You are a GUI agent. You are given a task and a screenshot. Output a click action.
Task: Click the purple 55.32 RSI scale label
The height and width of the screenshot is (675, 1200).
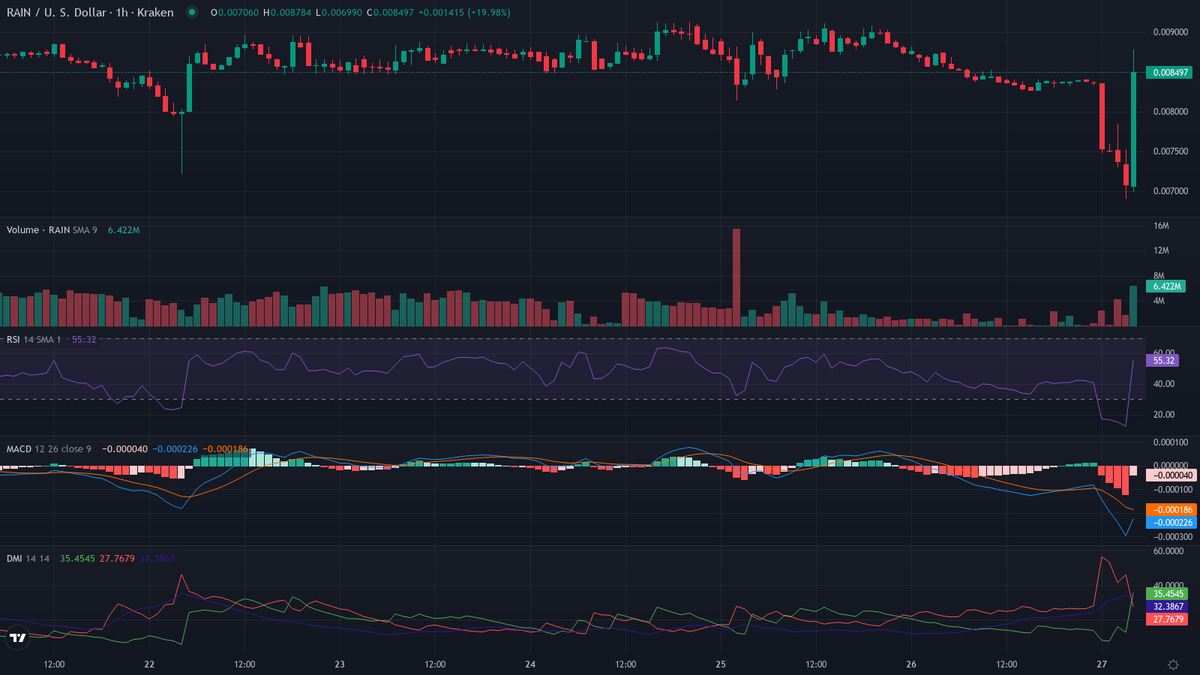(1162, 359)
